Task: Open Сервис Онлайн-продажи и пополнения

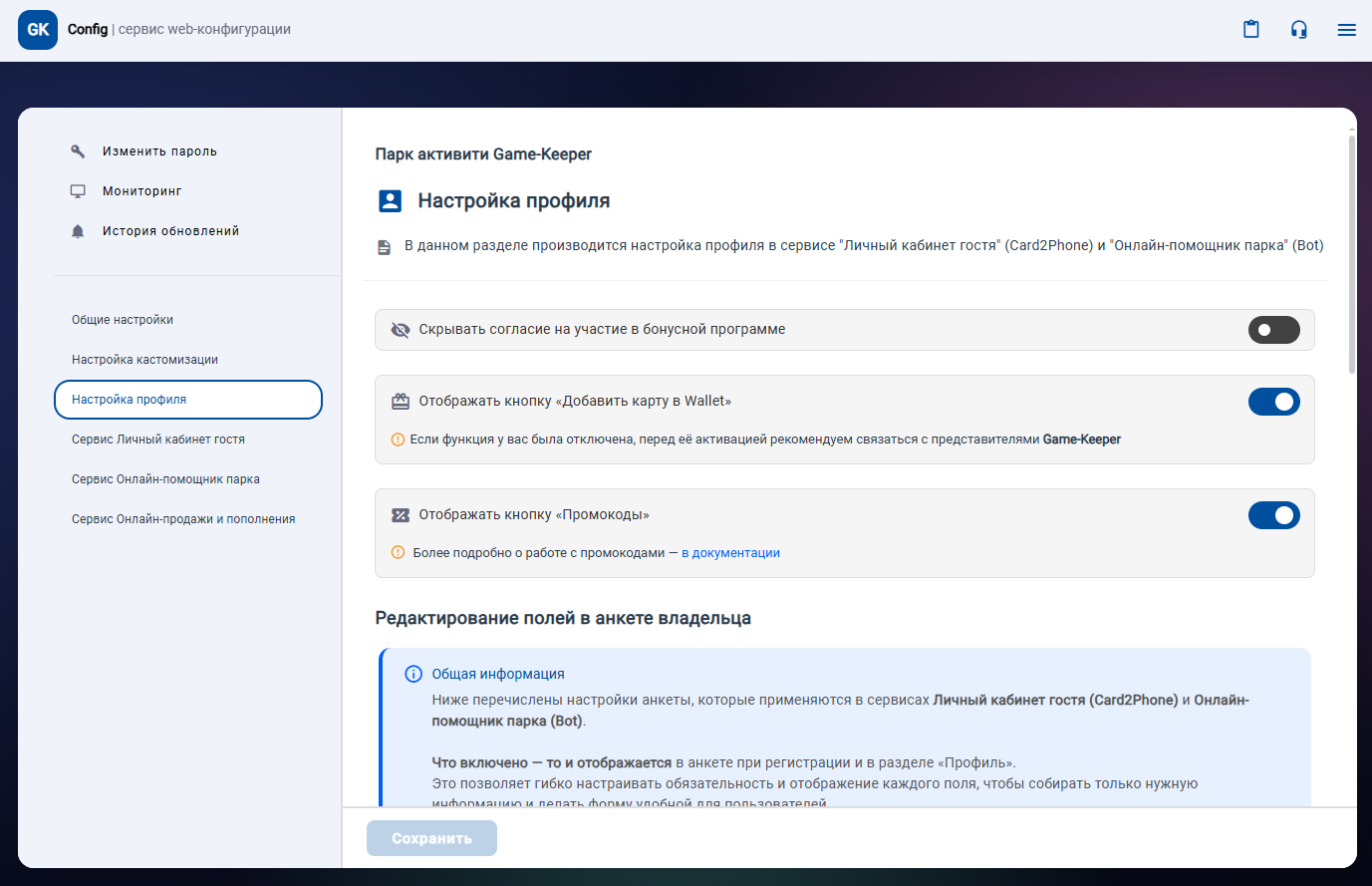Action: (x=183, y=519)
